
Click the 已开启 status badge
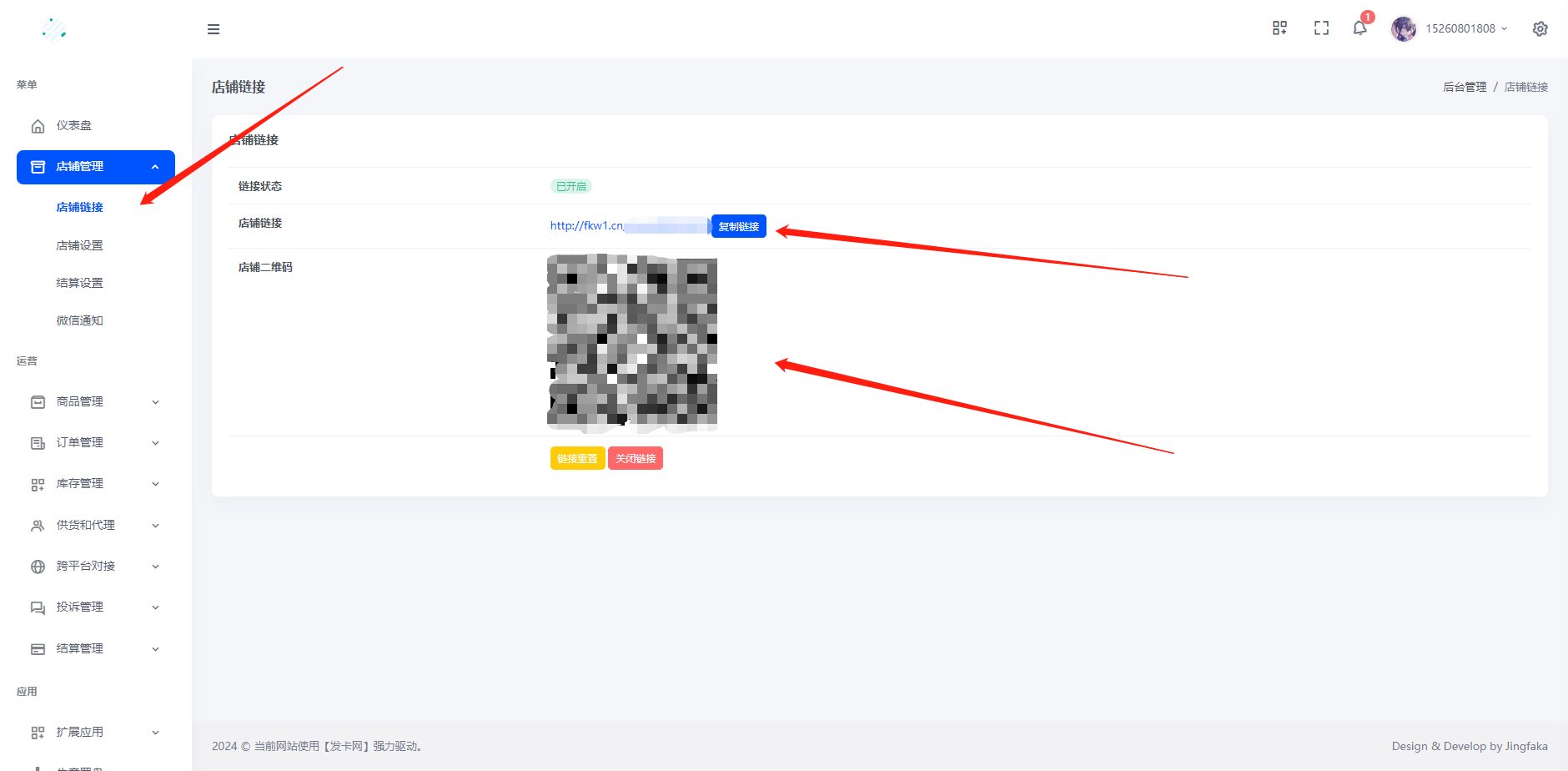click(x=571, y=186)
